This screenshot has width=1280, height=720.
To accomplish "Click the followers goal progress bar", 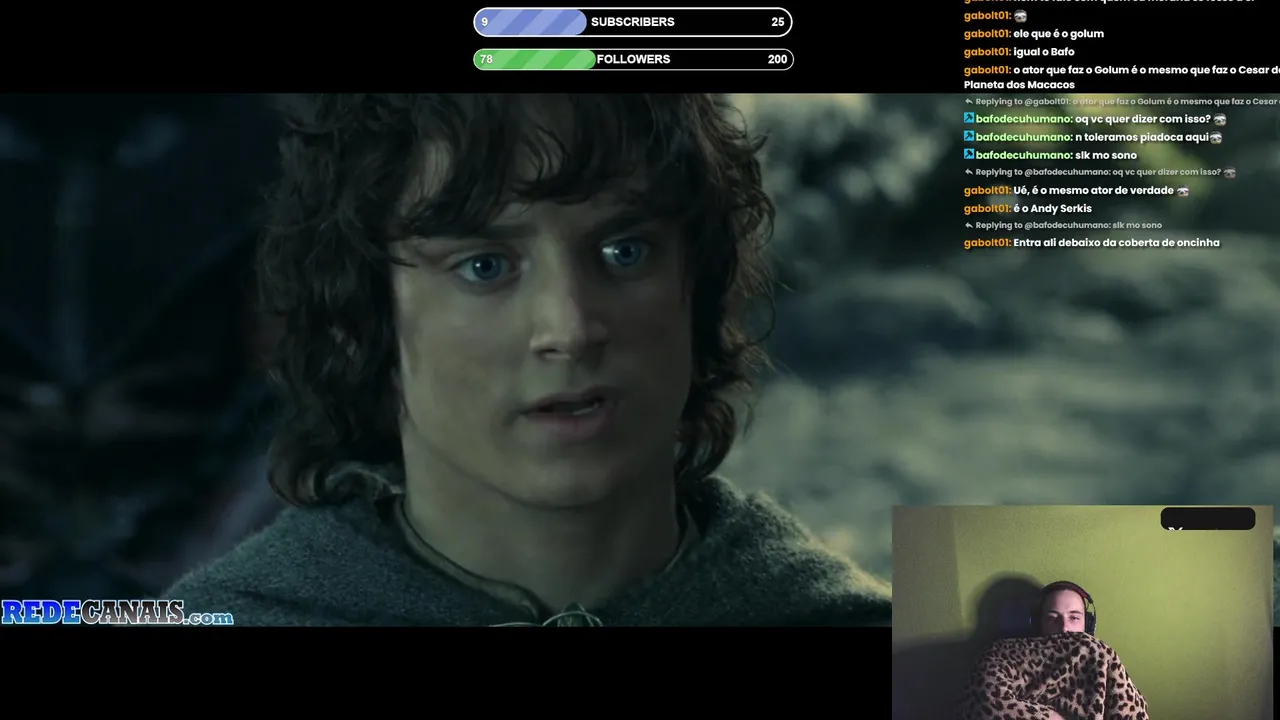I will pos(633,59).
